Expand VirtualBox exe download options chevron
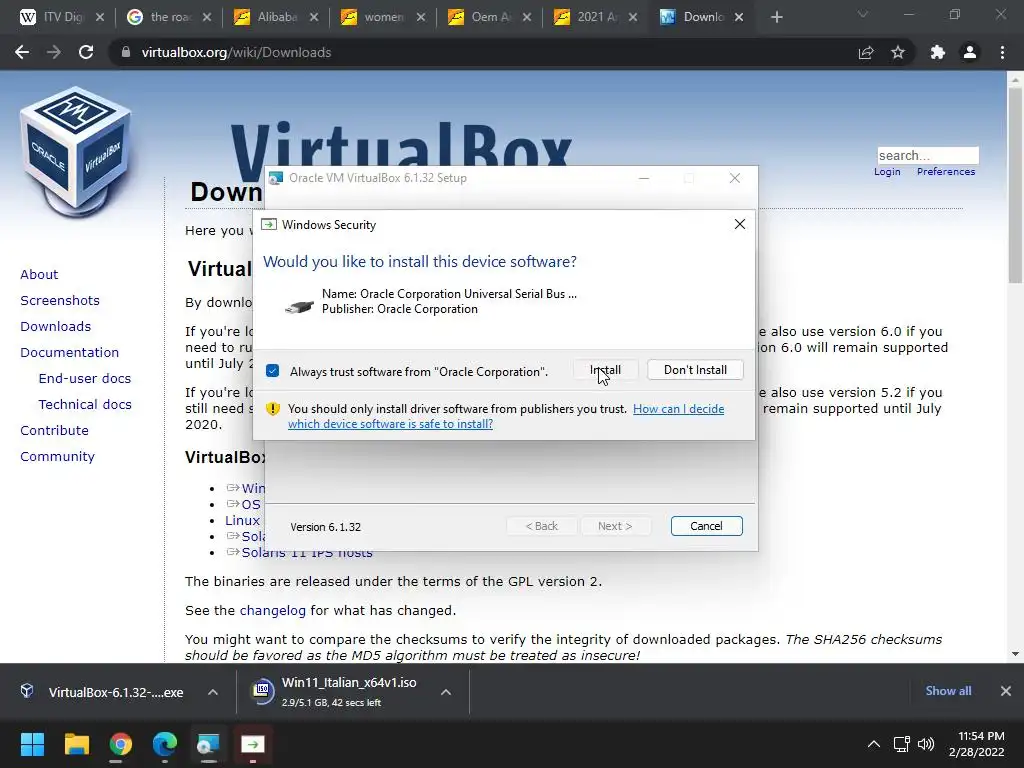Screen dimensions: 1024x768 pos(213,692)
